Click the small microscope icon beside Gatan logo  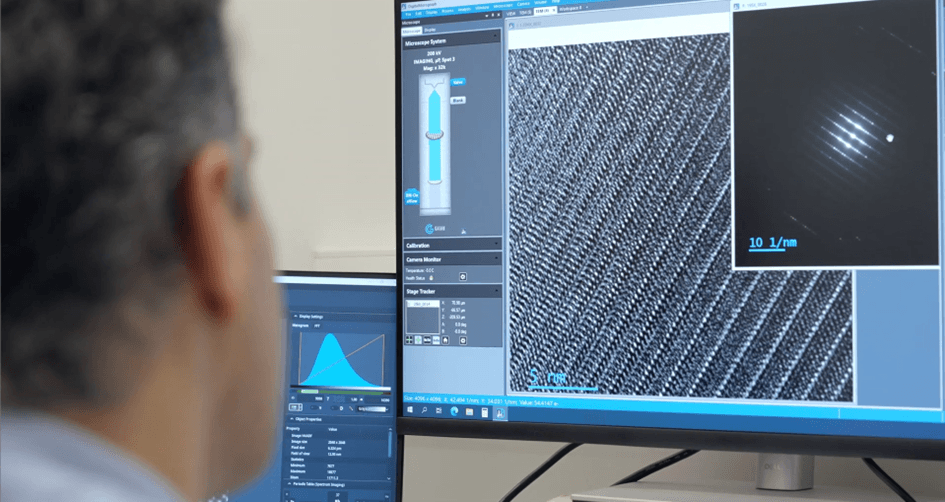pyautogui.click(x=463, y=230)
